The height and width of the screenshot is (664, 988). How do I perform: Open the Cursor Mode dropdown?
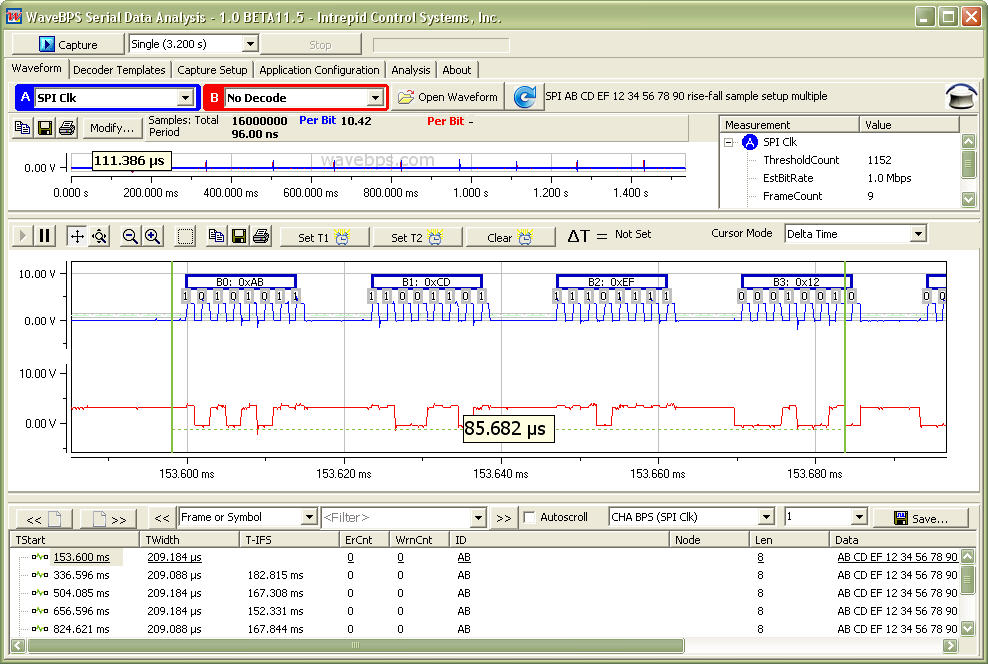918,234
